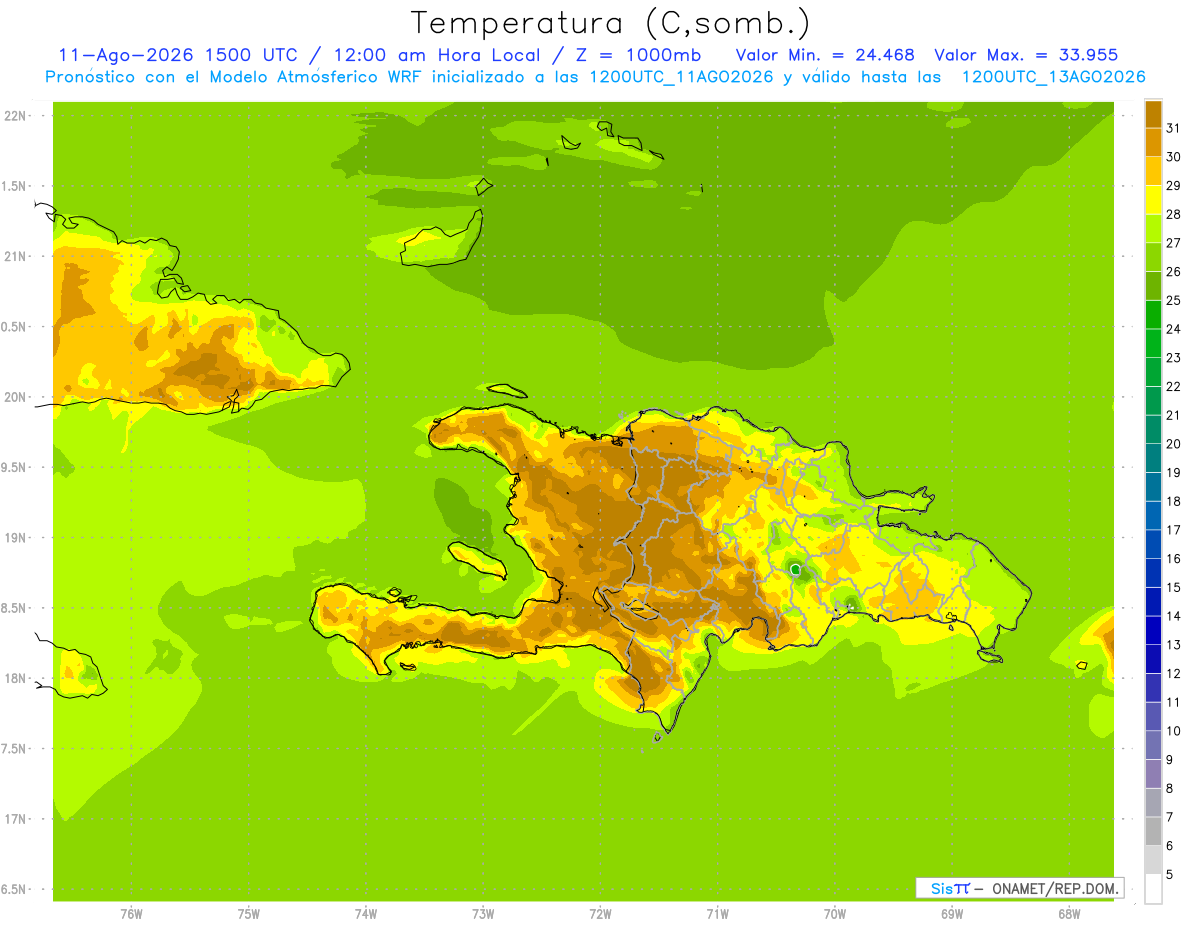The image size is (1200, 927).
Task: Click the 'Valor Max. = 33.955' reading
Action: click(1027, 55)
